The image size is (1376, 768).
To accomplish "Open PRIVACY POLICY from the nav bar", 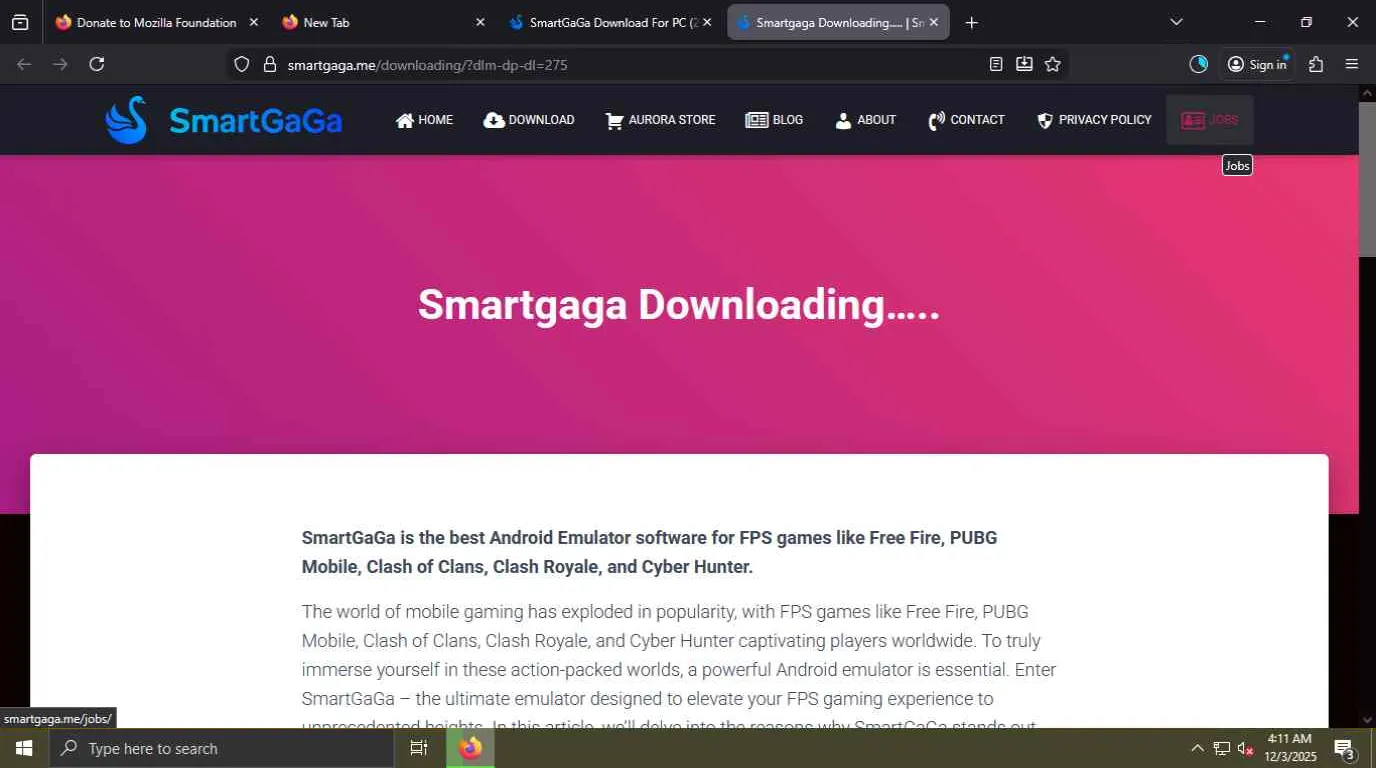I will click(1094, 120).
